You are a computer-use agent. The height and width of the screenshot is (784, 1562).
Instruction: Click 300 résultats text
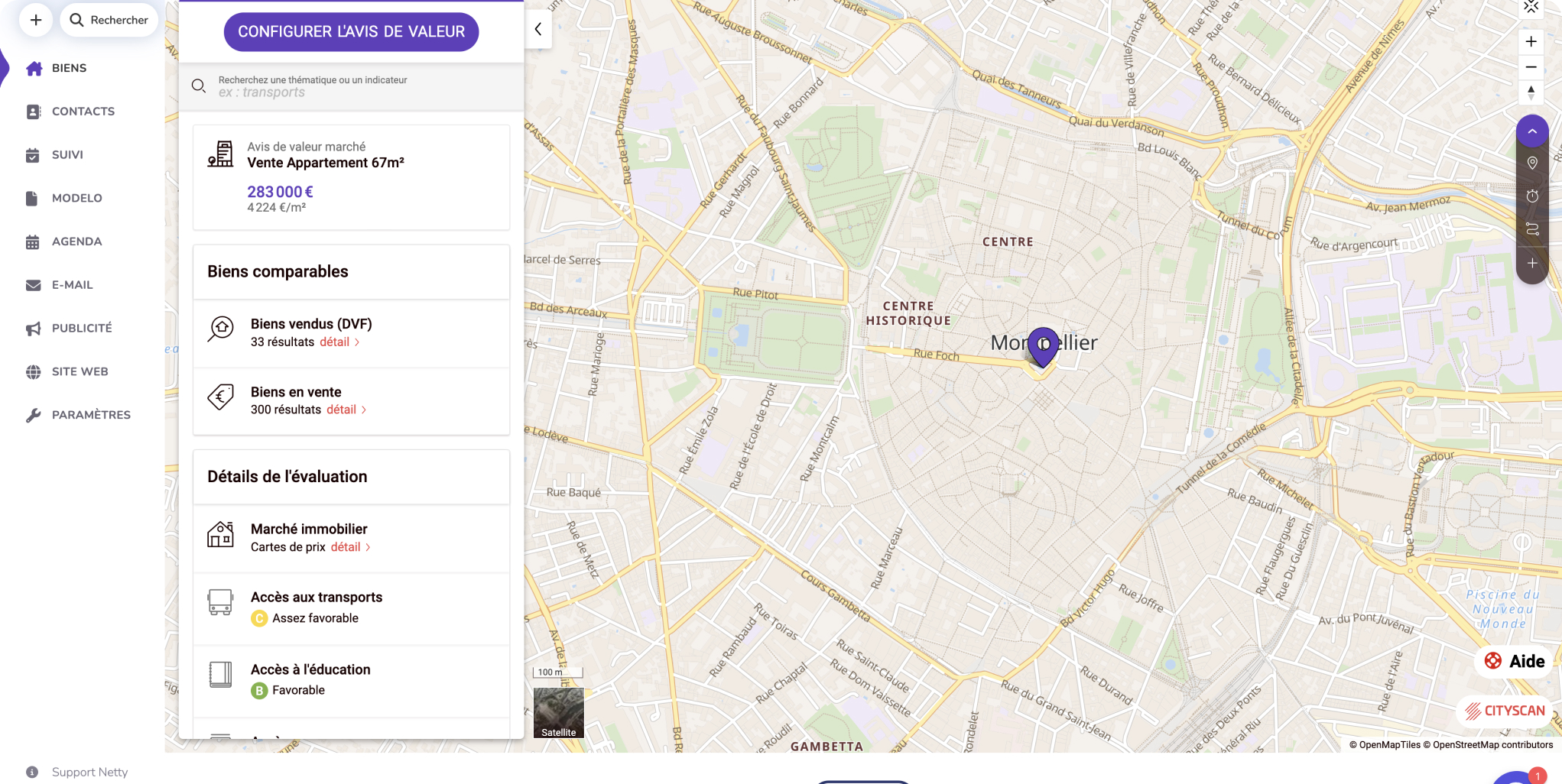[x=286, y=410]
